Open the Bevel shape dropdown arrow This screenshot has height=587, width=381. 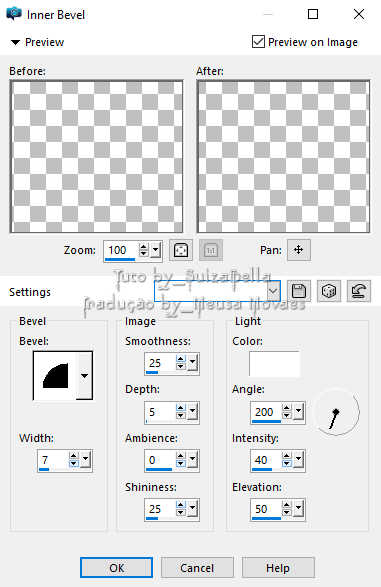[x=85, y=375]
